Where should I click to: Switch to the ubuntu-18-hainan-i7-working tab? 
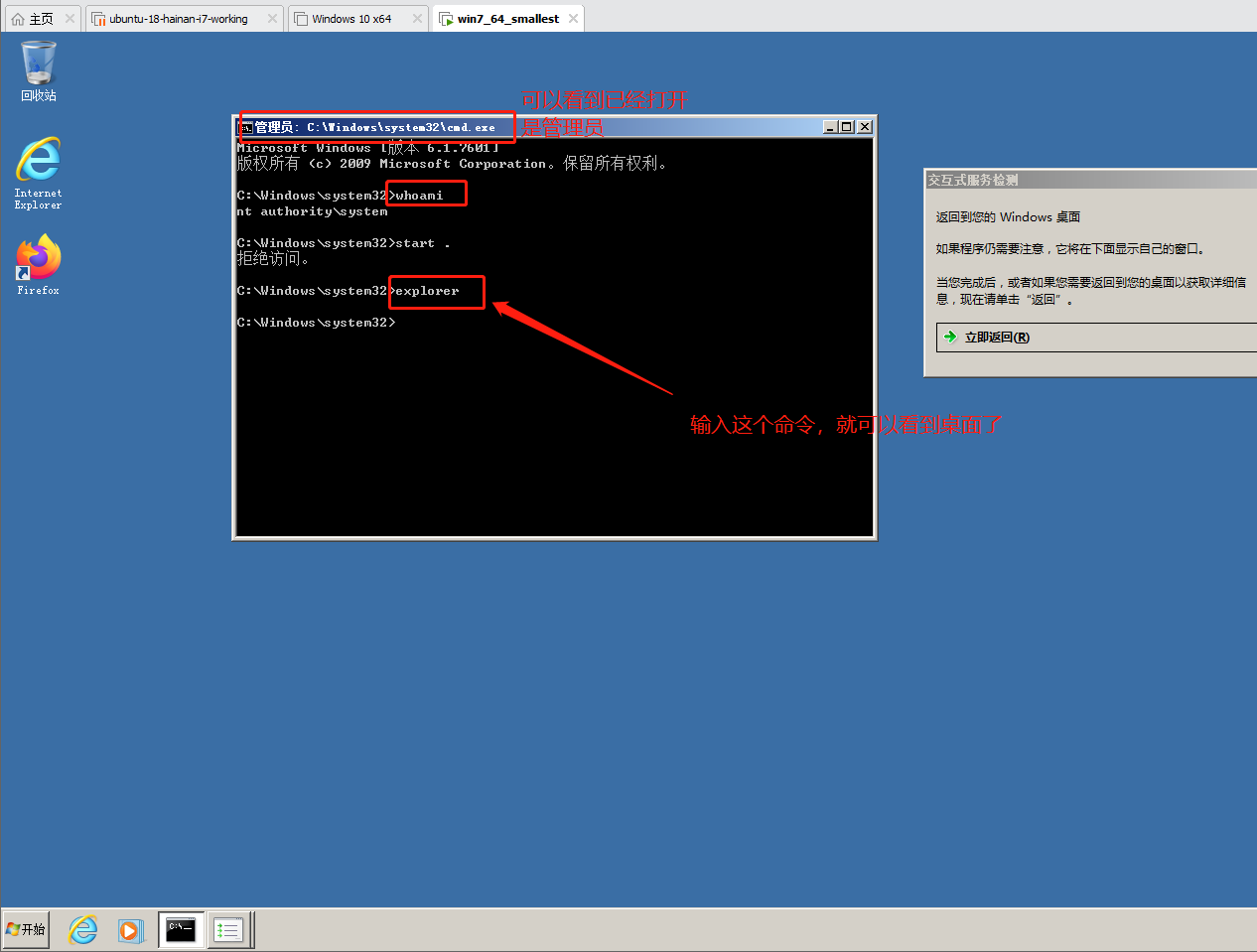coord(178,19)
